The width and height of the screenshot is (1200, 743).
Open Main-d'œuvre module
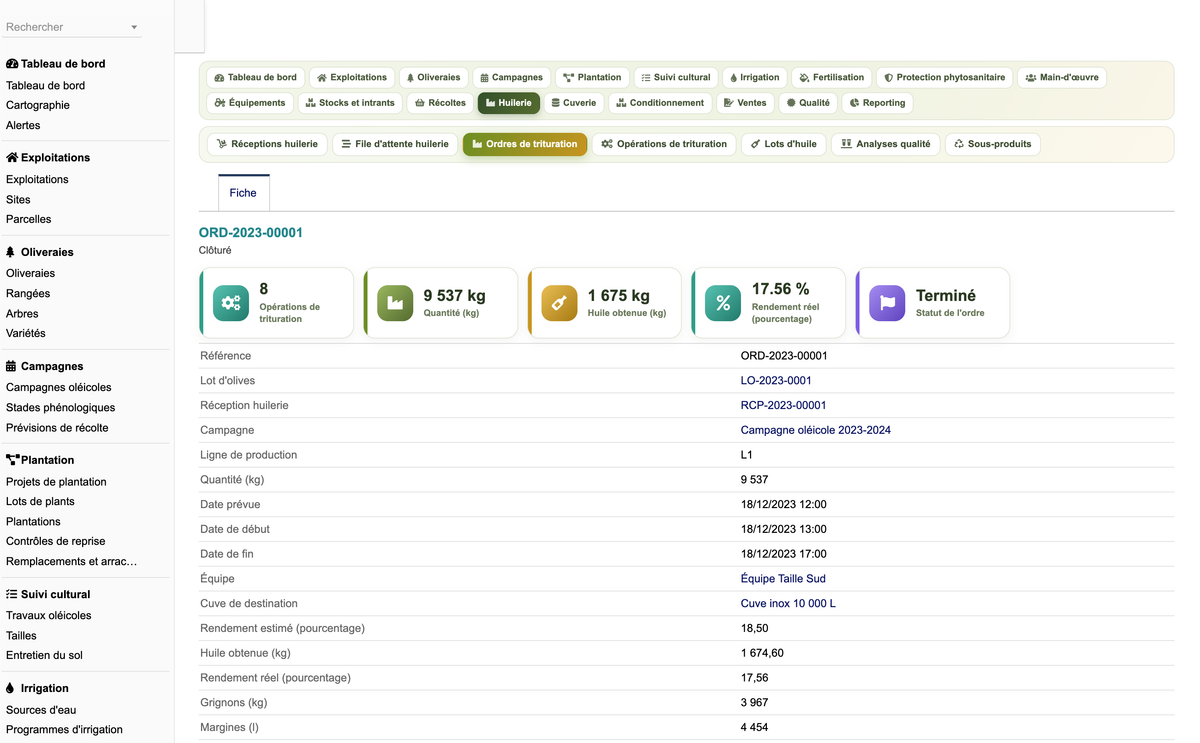click(x=1062, y=77)
